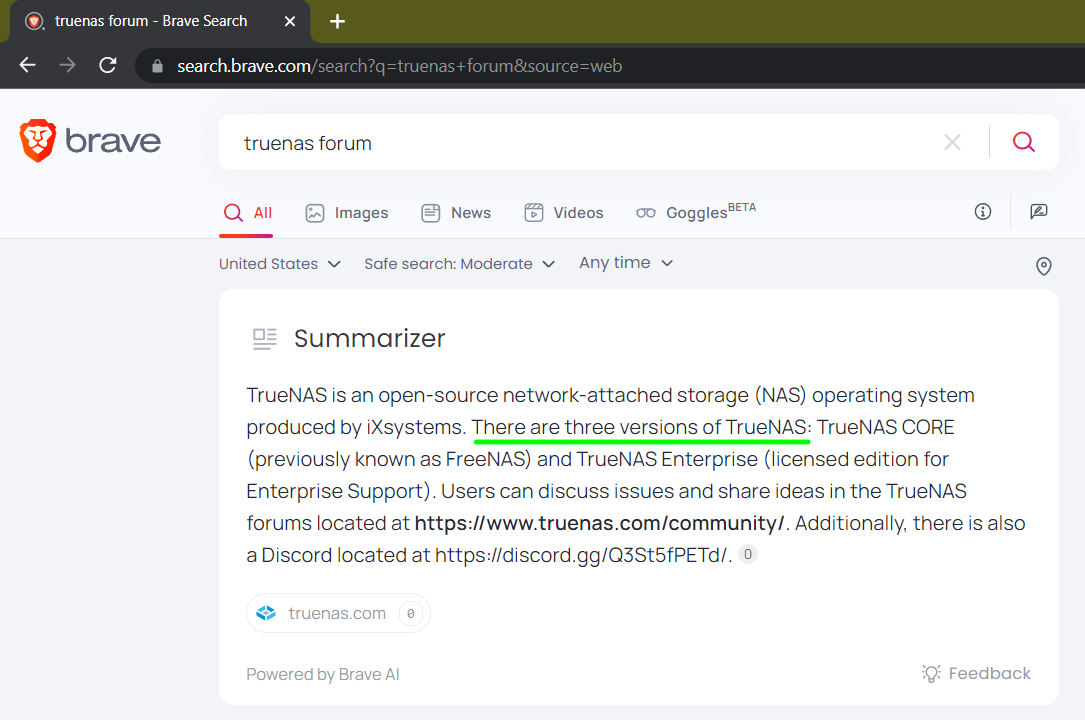Select the truenas forum - Brave Search tab
1085x720 pixels.
point(160,21)
